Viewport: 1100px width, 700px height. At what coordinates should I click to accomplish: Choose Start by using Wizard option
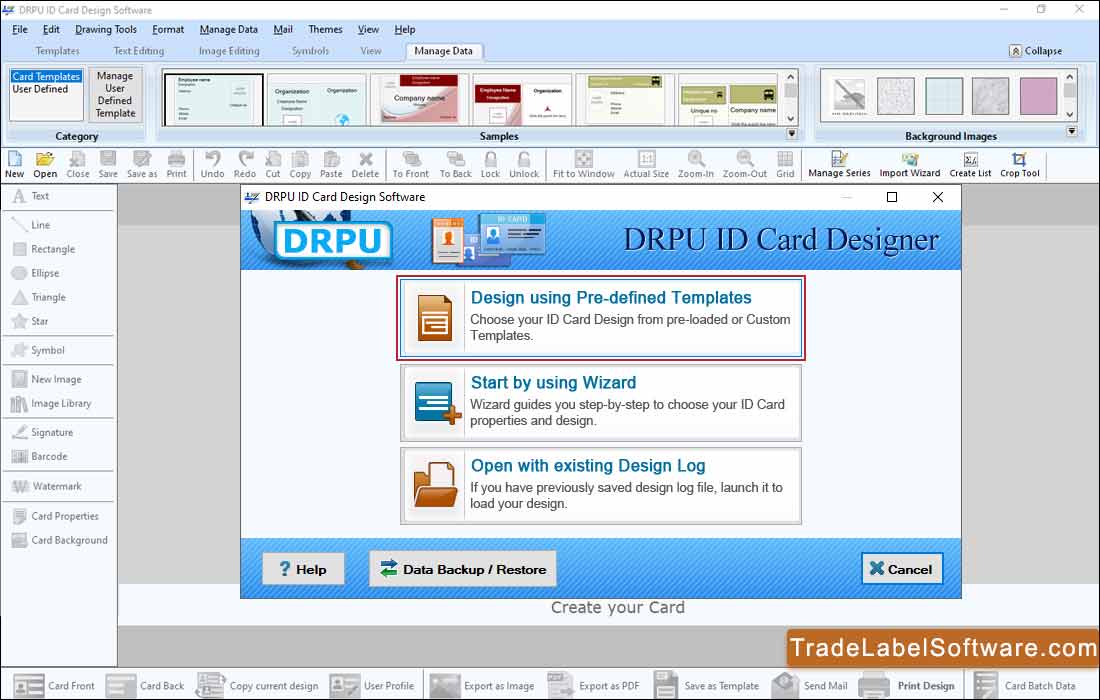[601, 403]
